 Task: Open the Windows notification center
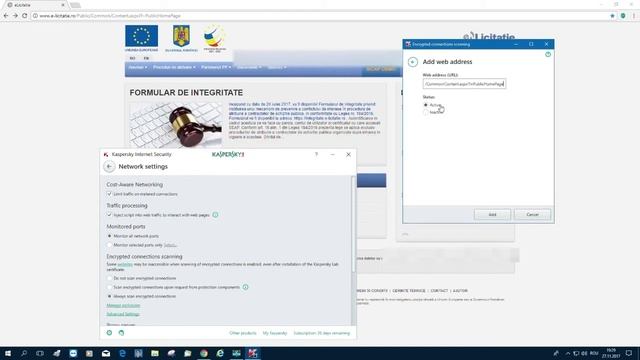tap(629, 353)
